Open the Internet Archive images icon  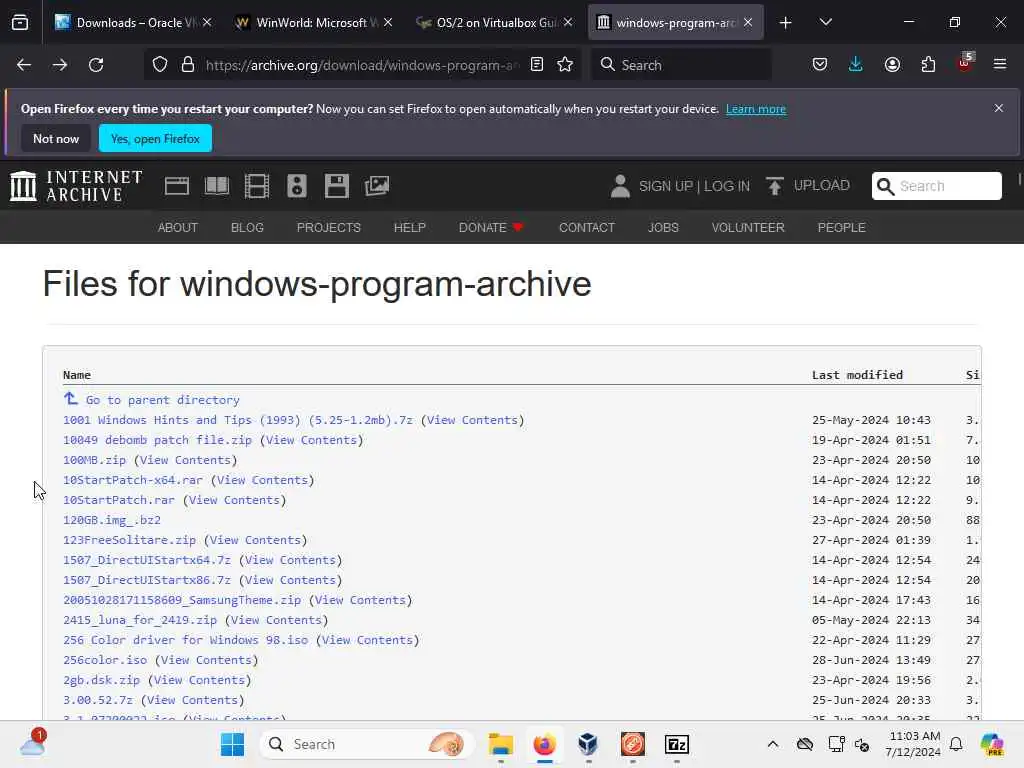(377, 186)
